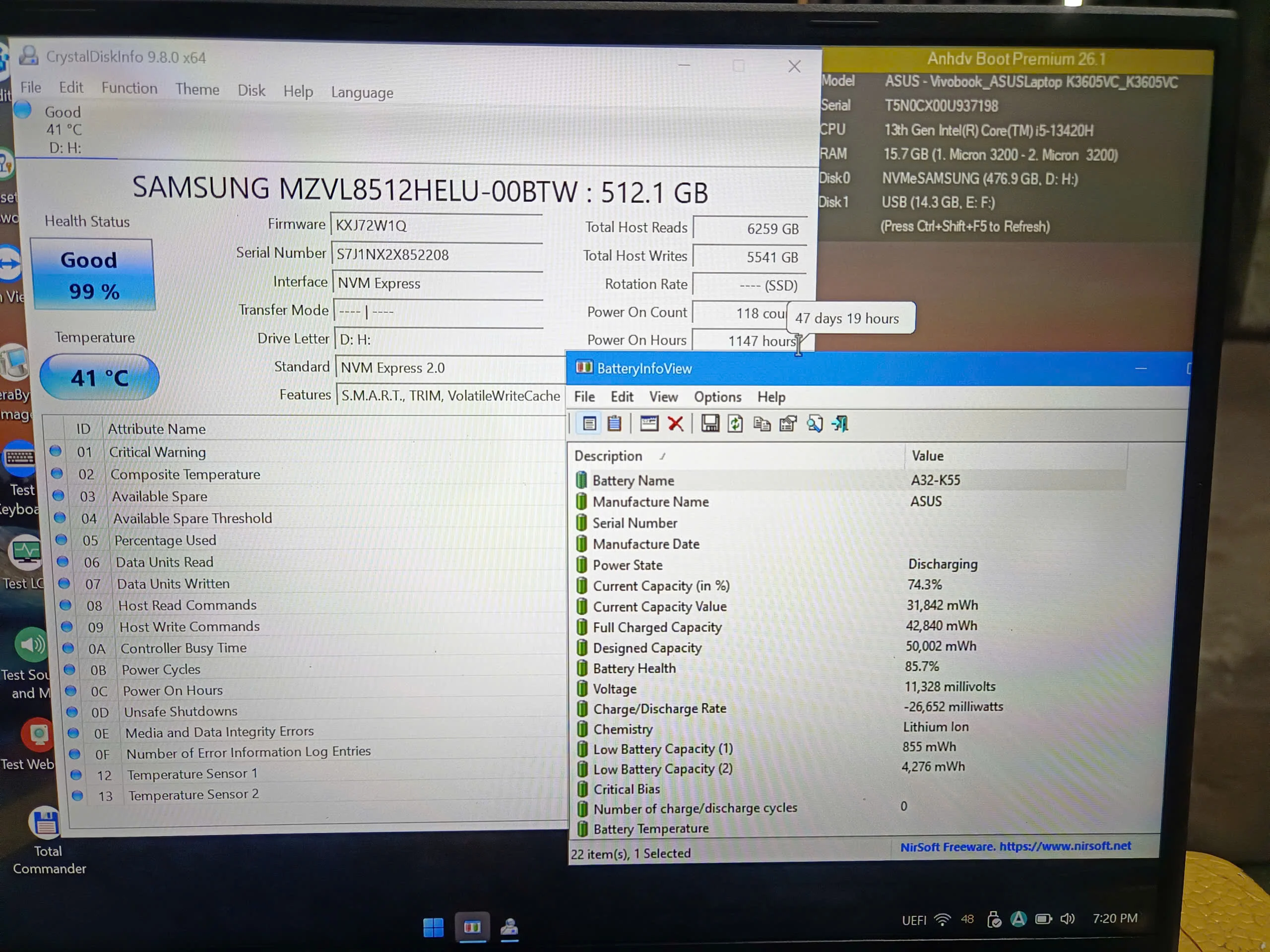
Task: Select the Battery Name row
Action: (850, 480)
